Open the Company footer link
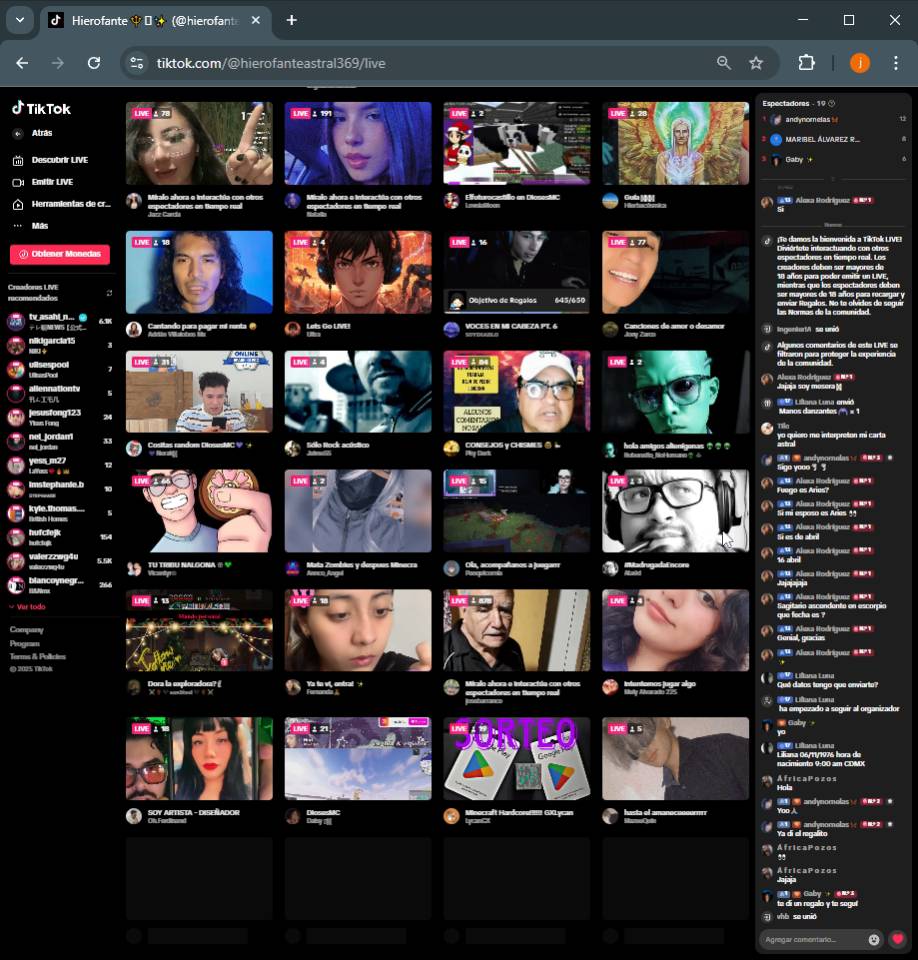Viewport: 918px width, 960px height. 26,630
